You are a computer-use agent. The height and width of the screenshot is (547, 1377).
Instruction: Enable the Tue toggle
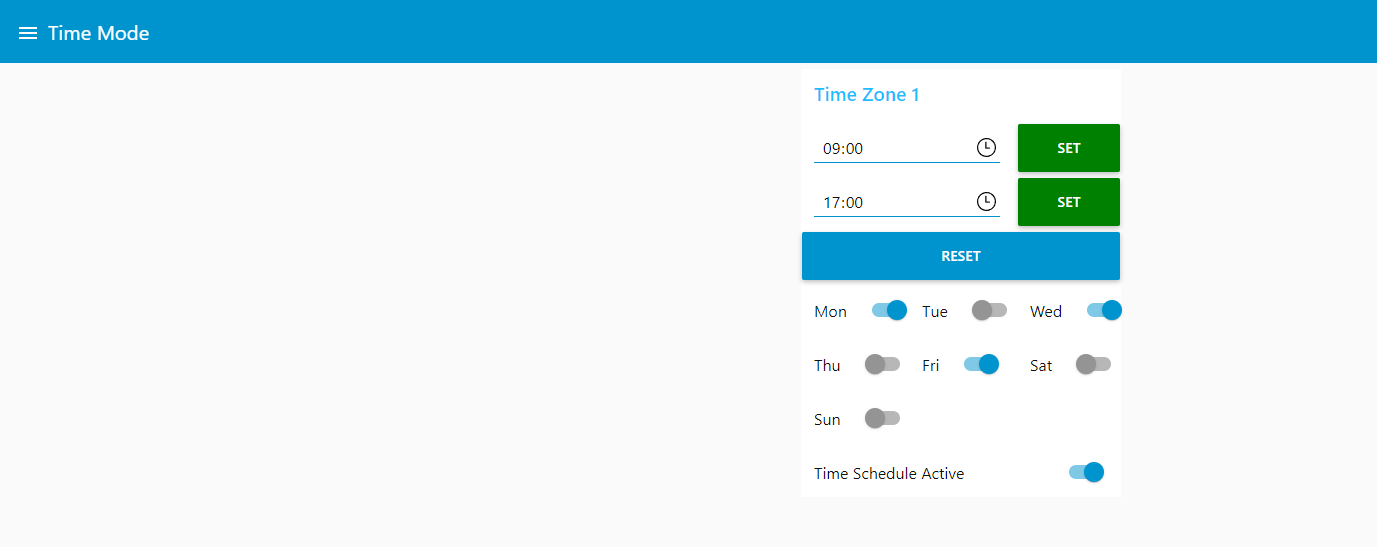pyautogui.click(x=989, y=310)
